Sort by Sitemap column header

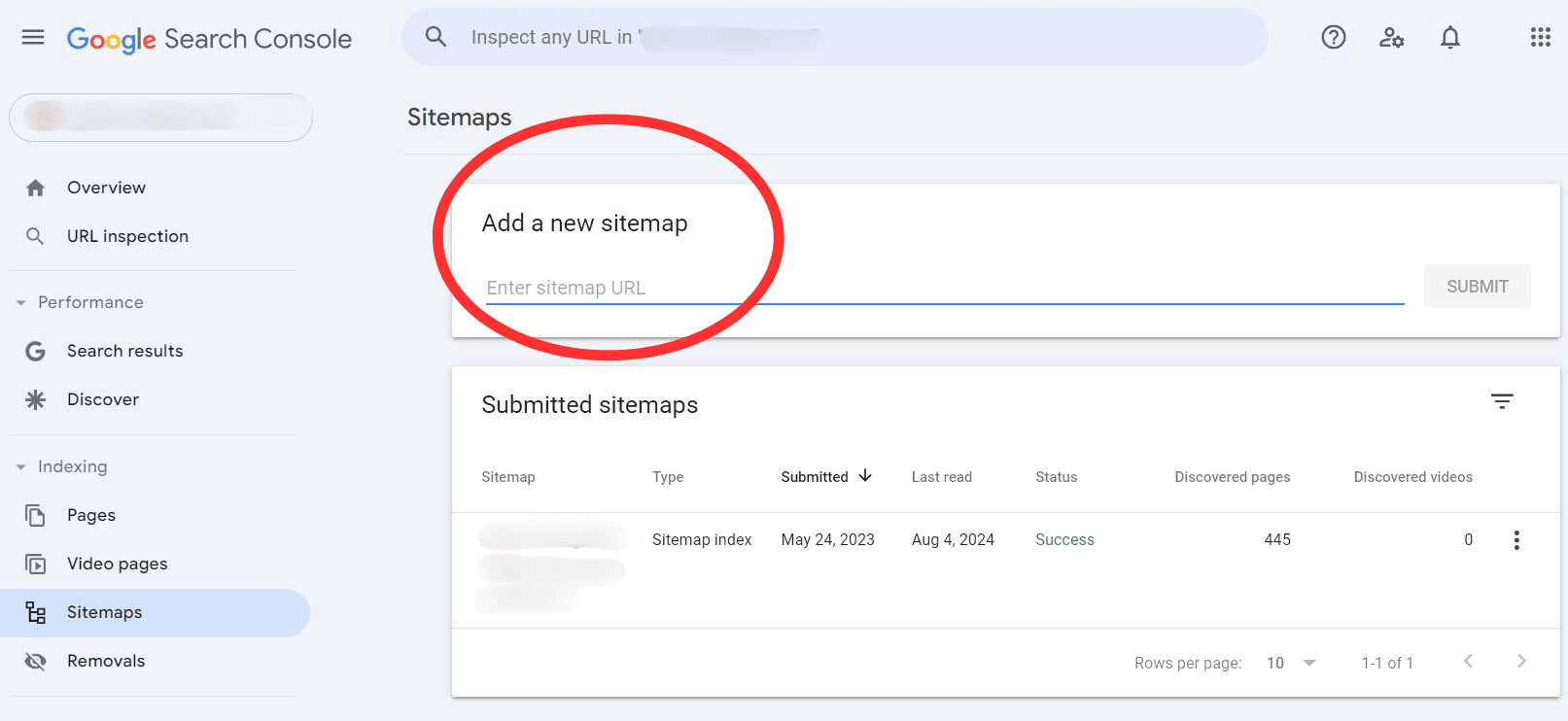(x=508, y=477)
